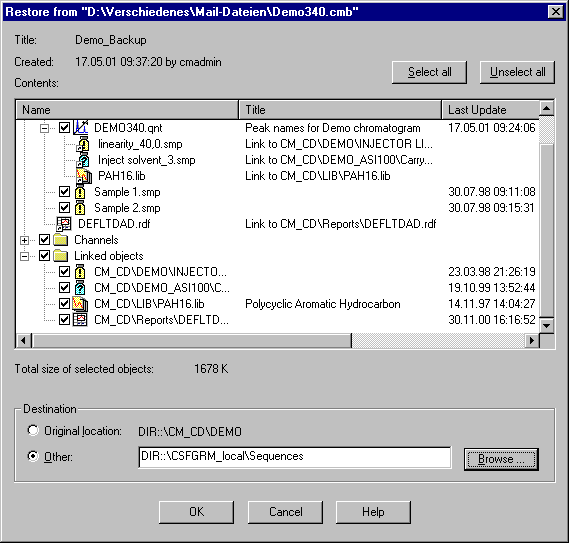Click the Sample 1.smp vial icon
The height and width of the screenshot is (543, 569).
tap(80, 192)
